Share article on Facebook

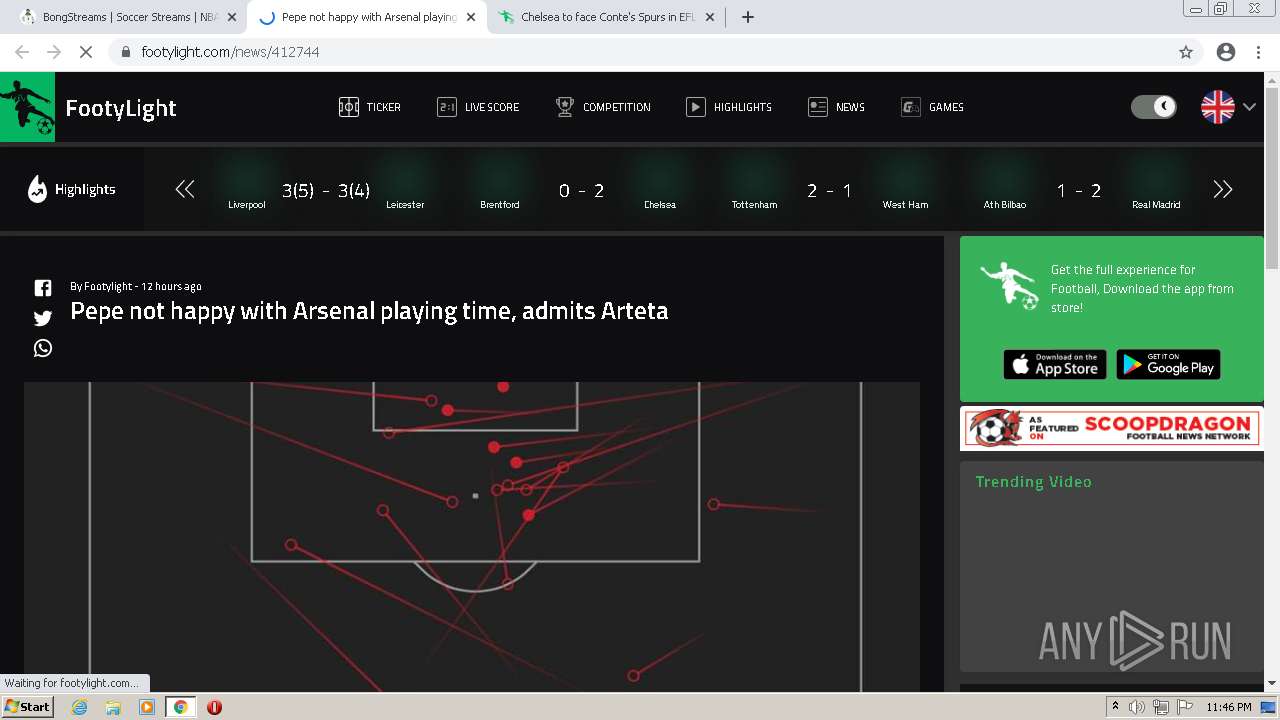pyautogui.click(x=43, y=288)
